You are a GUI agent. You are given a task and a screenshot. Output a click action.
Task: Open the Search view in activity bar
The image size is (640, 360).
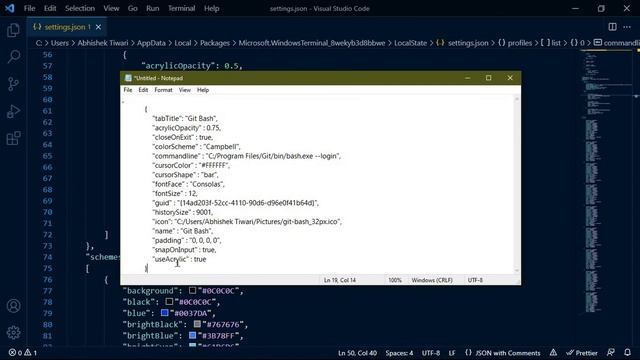pos(13,57)
